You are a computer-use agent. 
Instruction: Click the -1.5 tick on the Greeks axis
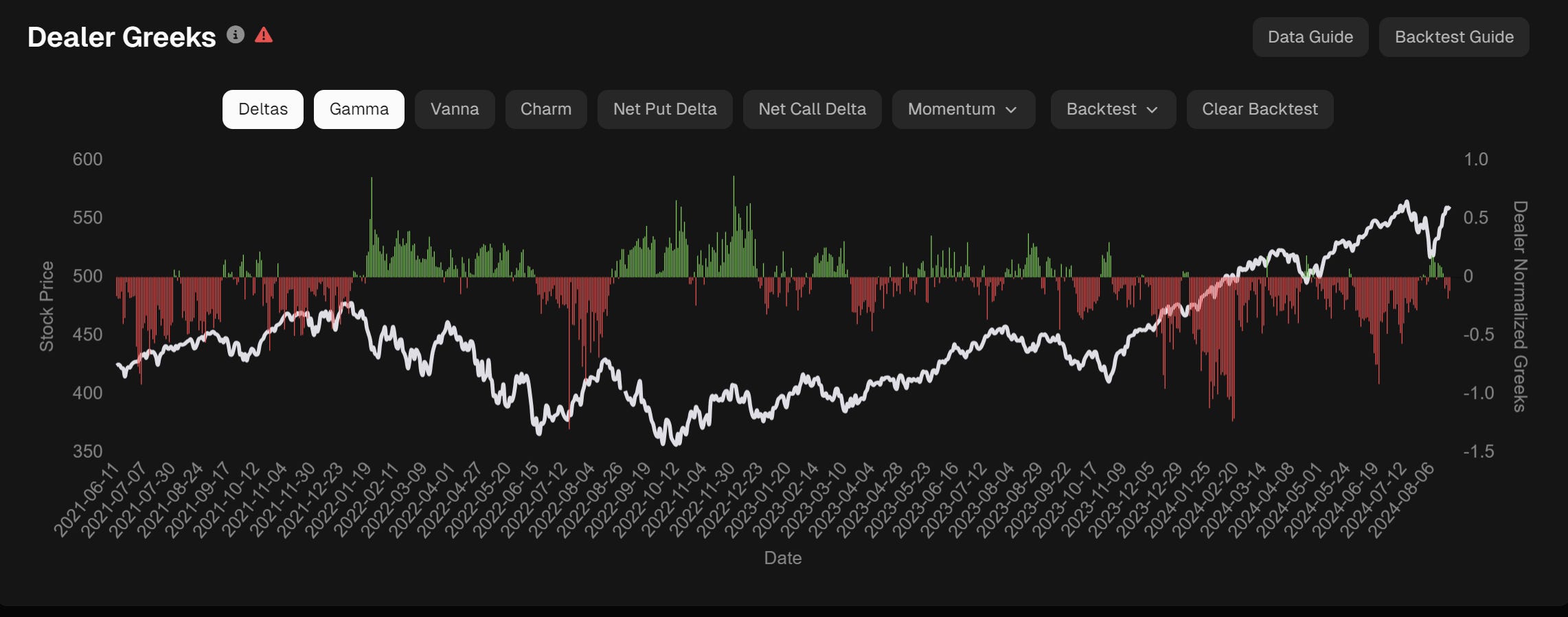coord(1478,452)
